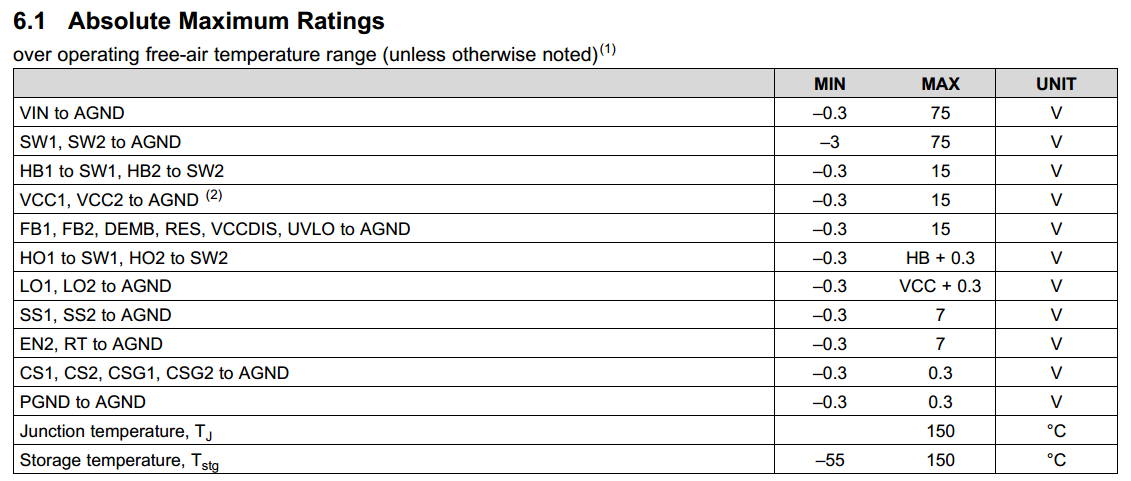Click the UNIT column header
This screenshot has height=481, width=1131.
pyautogui.click(x=1056, y=84)
